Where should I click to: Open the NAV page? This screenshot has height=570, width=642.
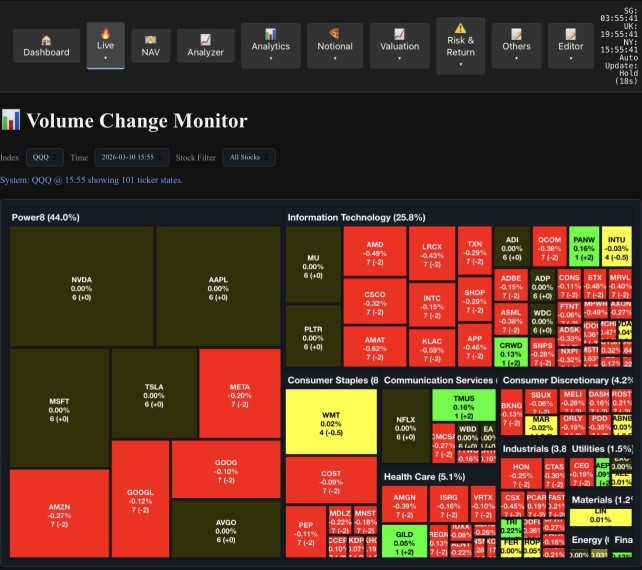point(150,45)
